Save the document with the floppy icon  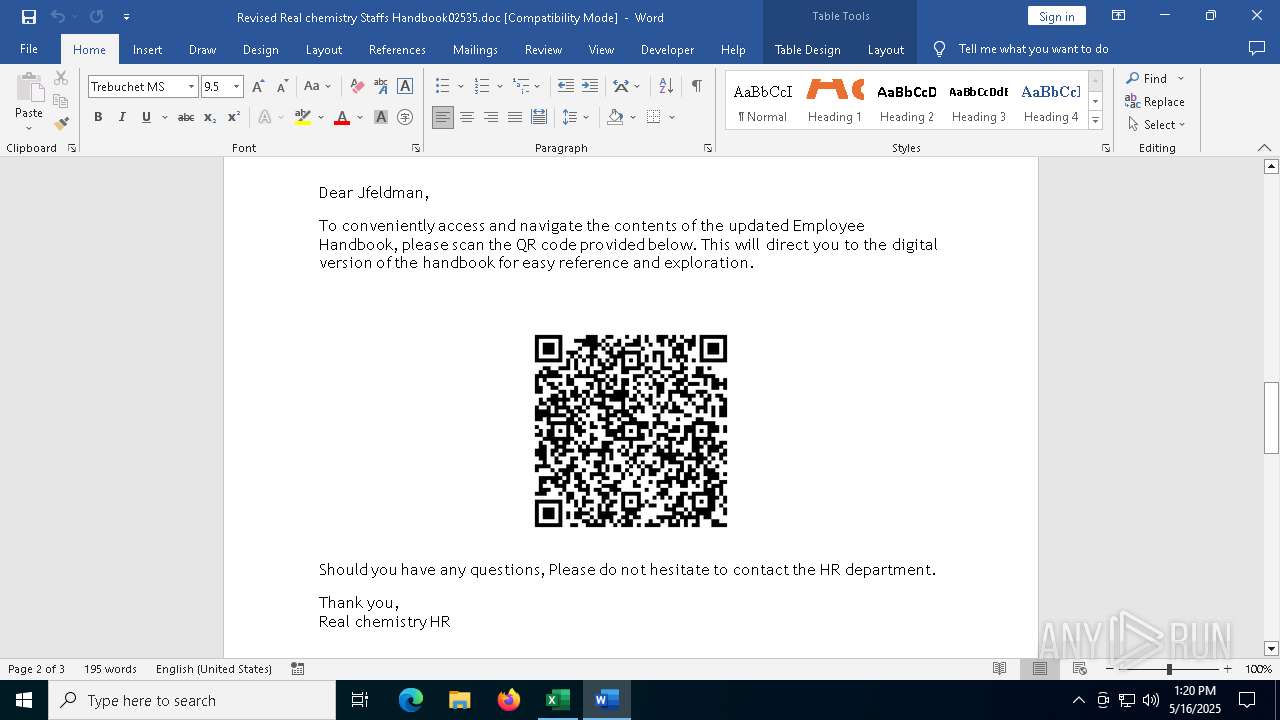[x=29, y=17]
